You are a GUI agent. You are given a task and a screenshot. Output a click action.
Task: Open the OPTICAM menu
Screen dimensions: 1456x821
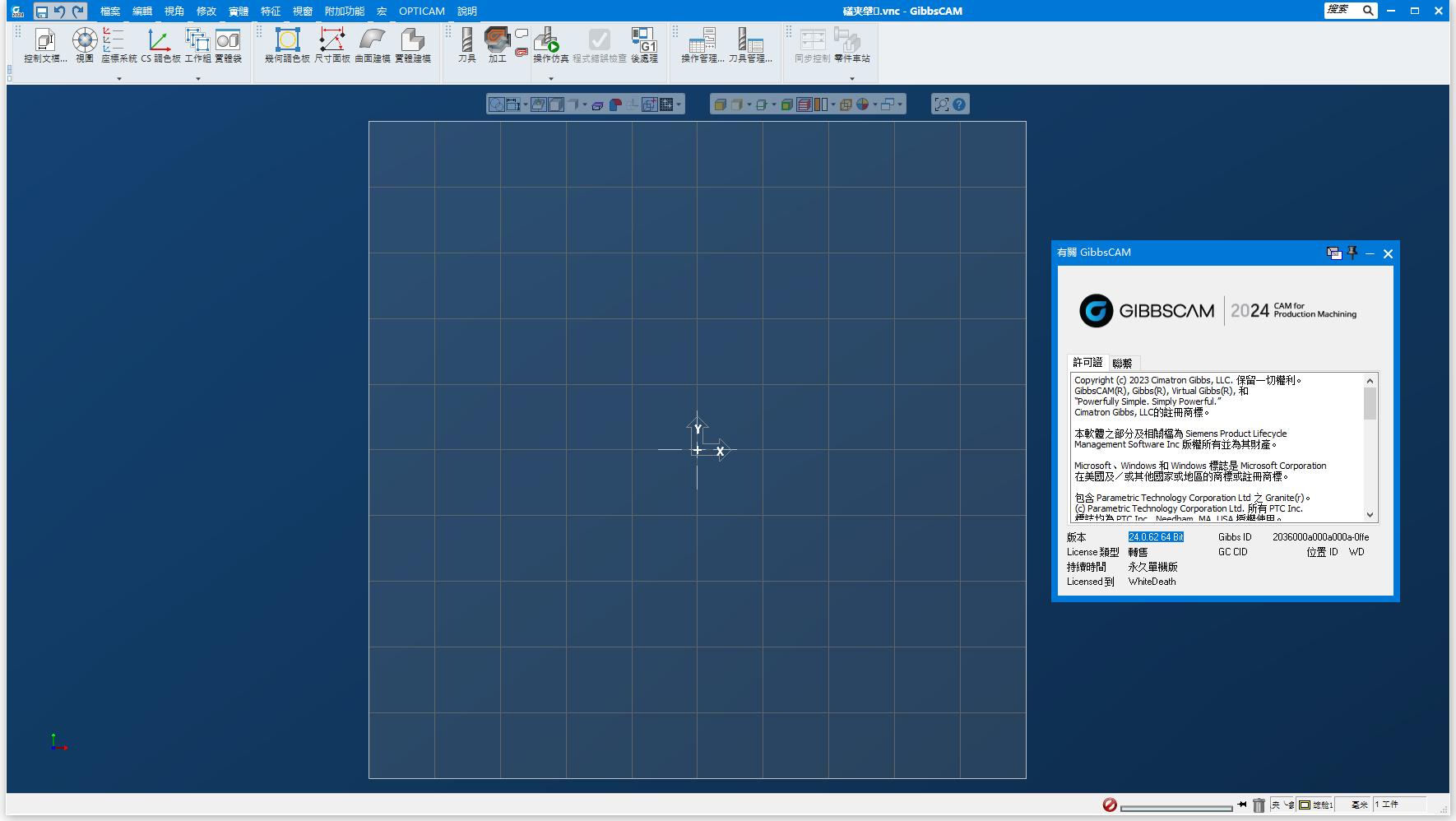[422, 12]
